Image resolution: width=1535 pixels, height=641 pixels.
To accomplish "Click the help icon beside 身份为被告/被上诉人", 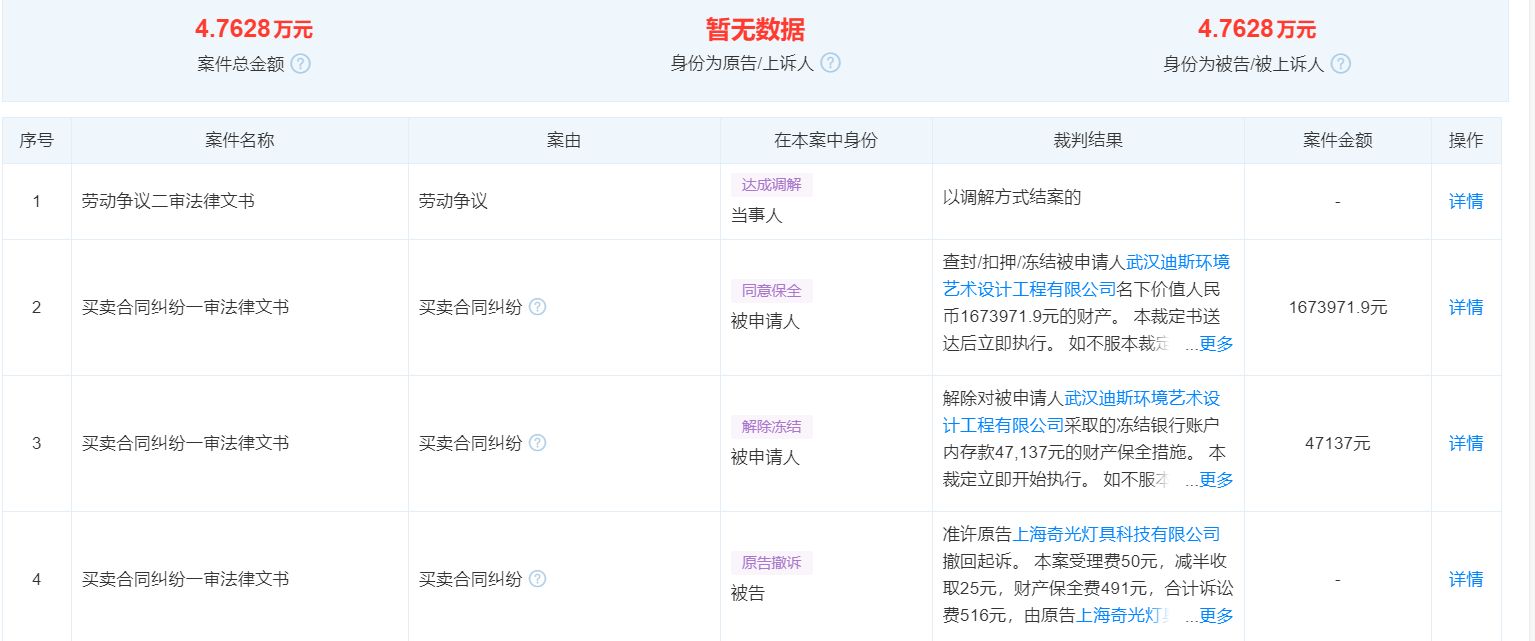I will 1343,63.
